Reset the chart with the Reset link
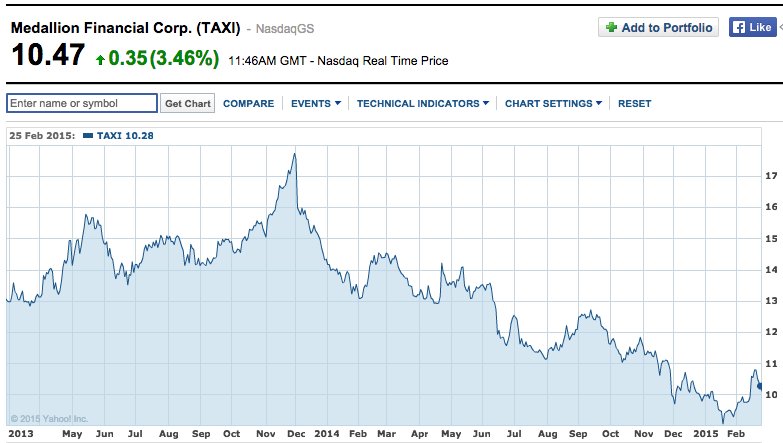The image size is (783, 443). click(634, 103)
